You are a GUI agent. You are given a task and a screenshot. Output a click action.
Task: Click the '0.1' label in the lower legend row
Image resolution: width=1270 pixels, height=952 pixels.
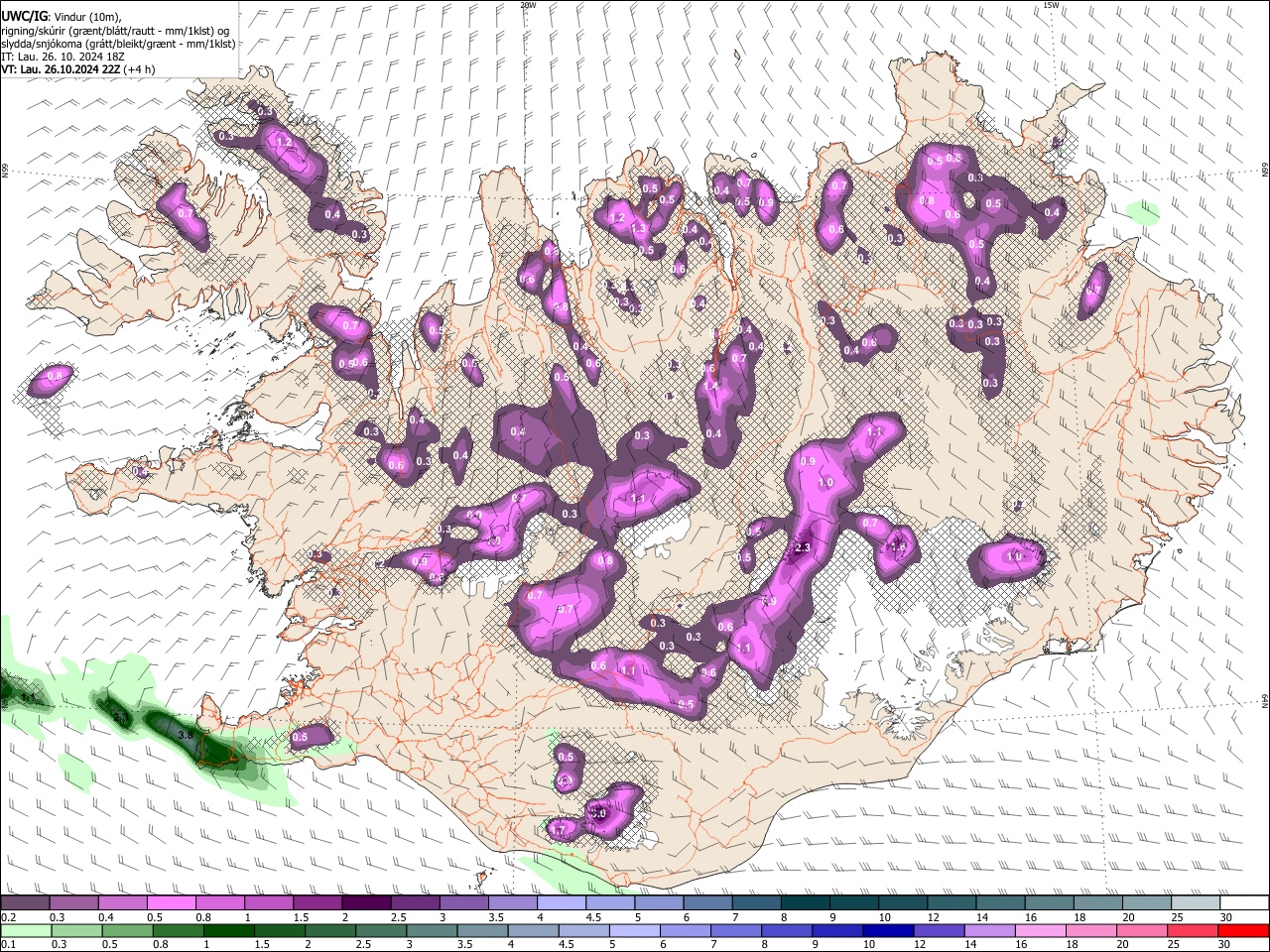tap(8, 944)
